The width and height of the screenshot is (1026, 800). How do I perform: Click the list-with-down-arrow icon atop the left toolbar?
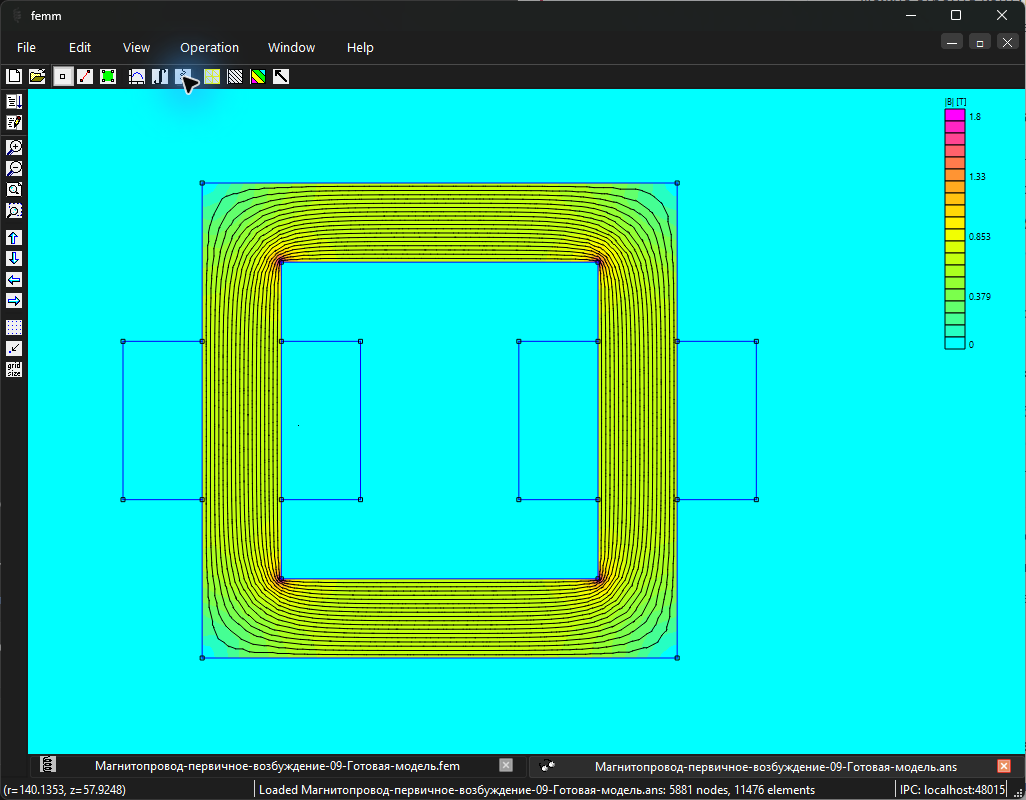(14, 101)
